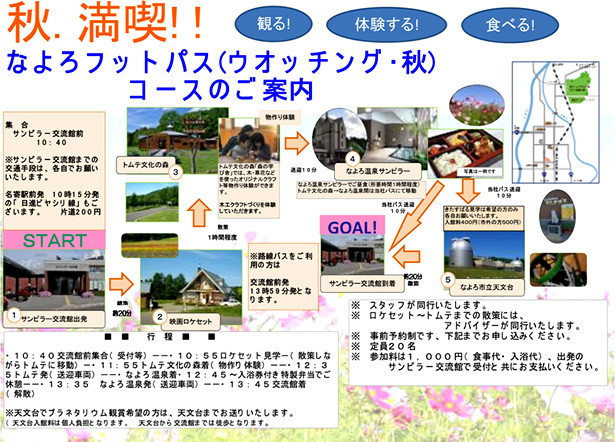Click the 散策 1時間程度 text
This screenshot has width=615, height=442.
[x=222, y=232]
